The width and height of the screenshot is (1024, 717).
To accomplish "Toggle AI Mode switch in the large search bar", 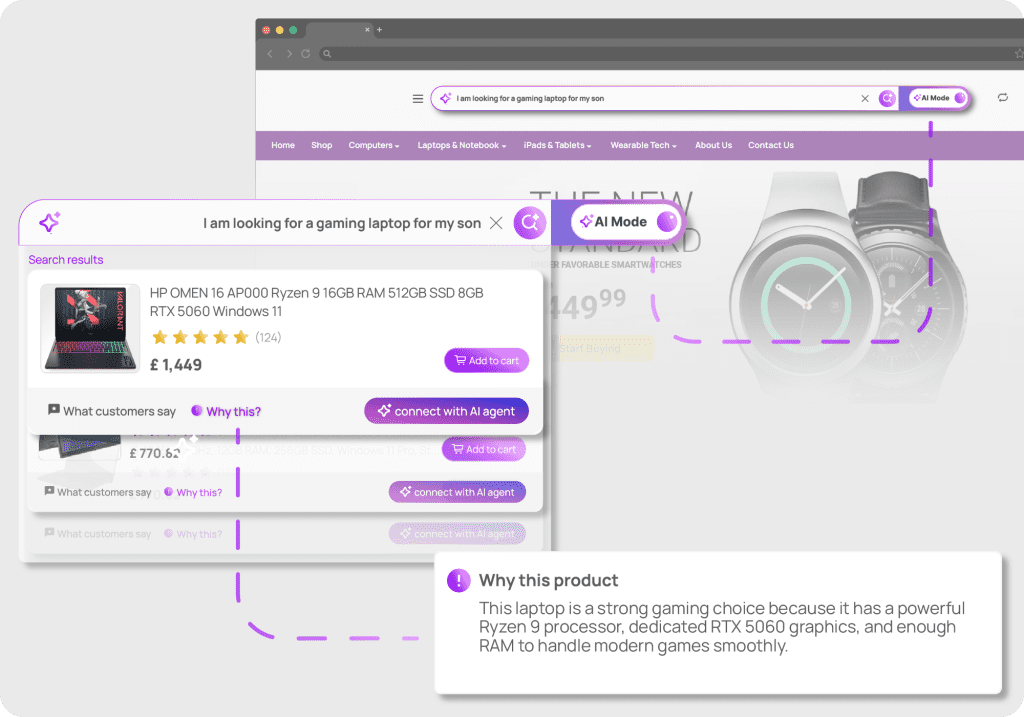I will pos(667,222).
